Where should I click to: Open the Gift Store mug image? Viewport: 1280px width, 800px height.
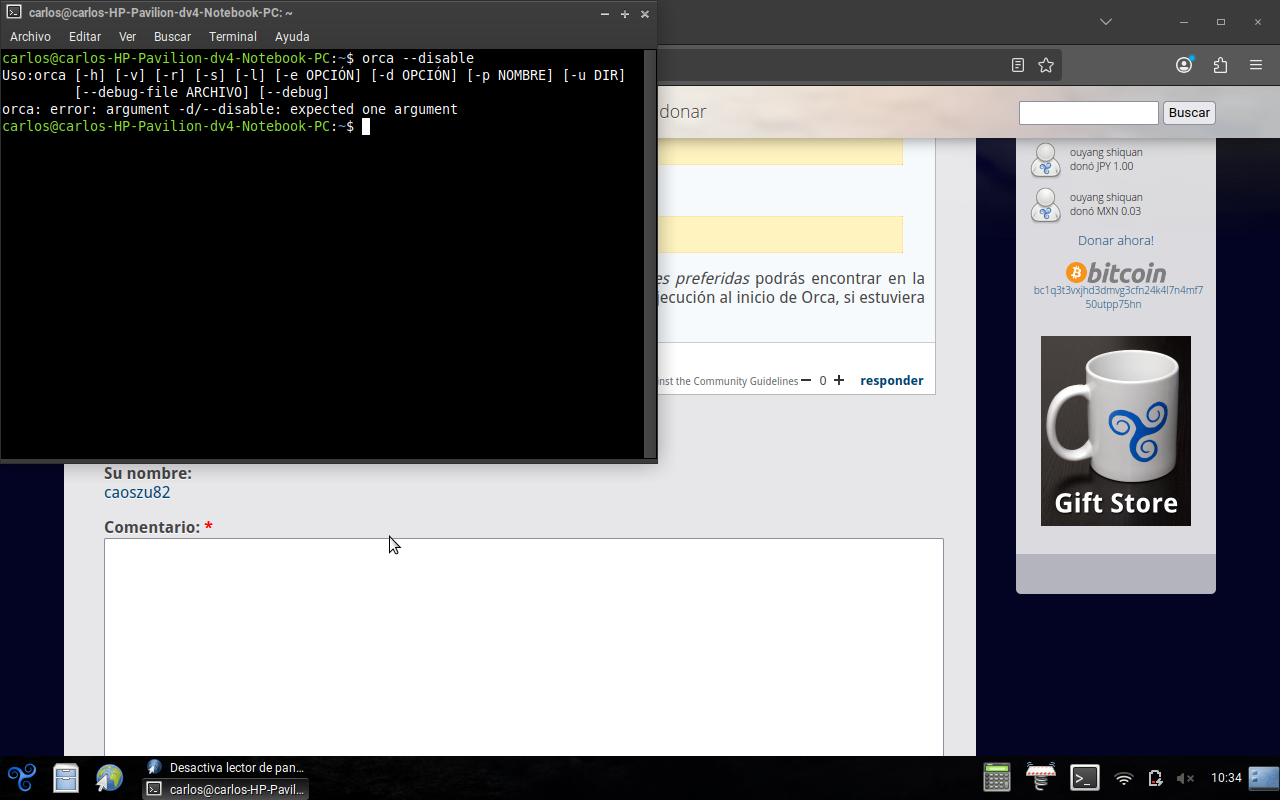pos(1115,430)
